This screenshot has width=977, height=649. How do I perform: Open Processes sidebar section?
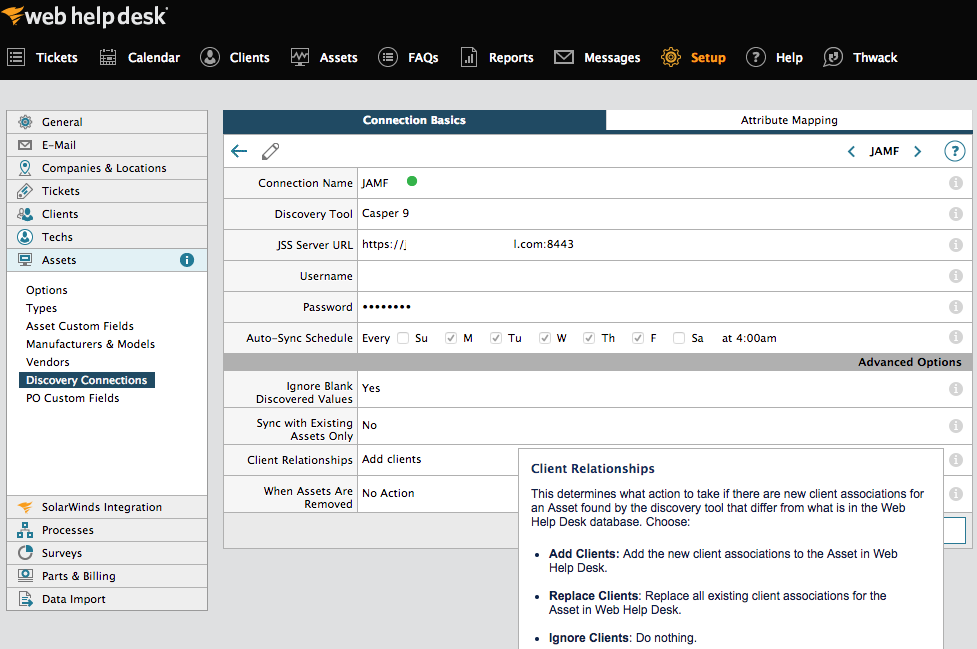(107, 530)
